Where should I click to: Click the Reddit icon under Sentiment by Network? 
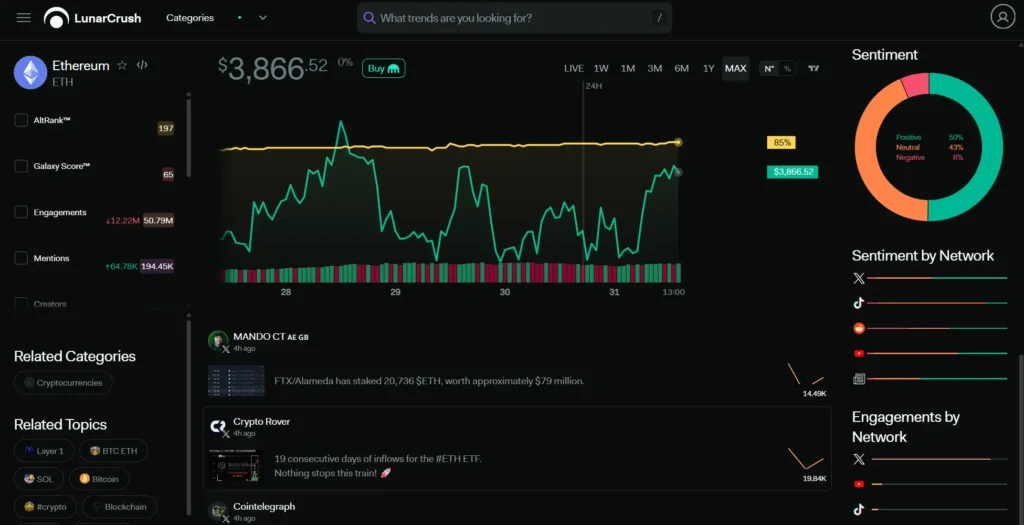pyautogui.click(x=859, y=328)
